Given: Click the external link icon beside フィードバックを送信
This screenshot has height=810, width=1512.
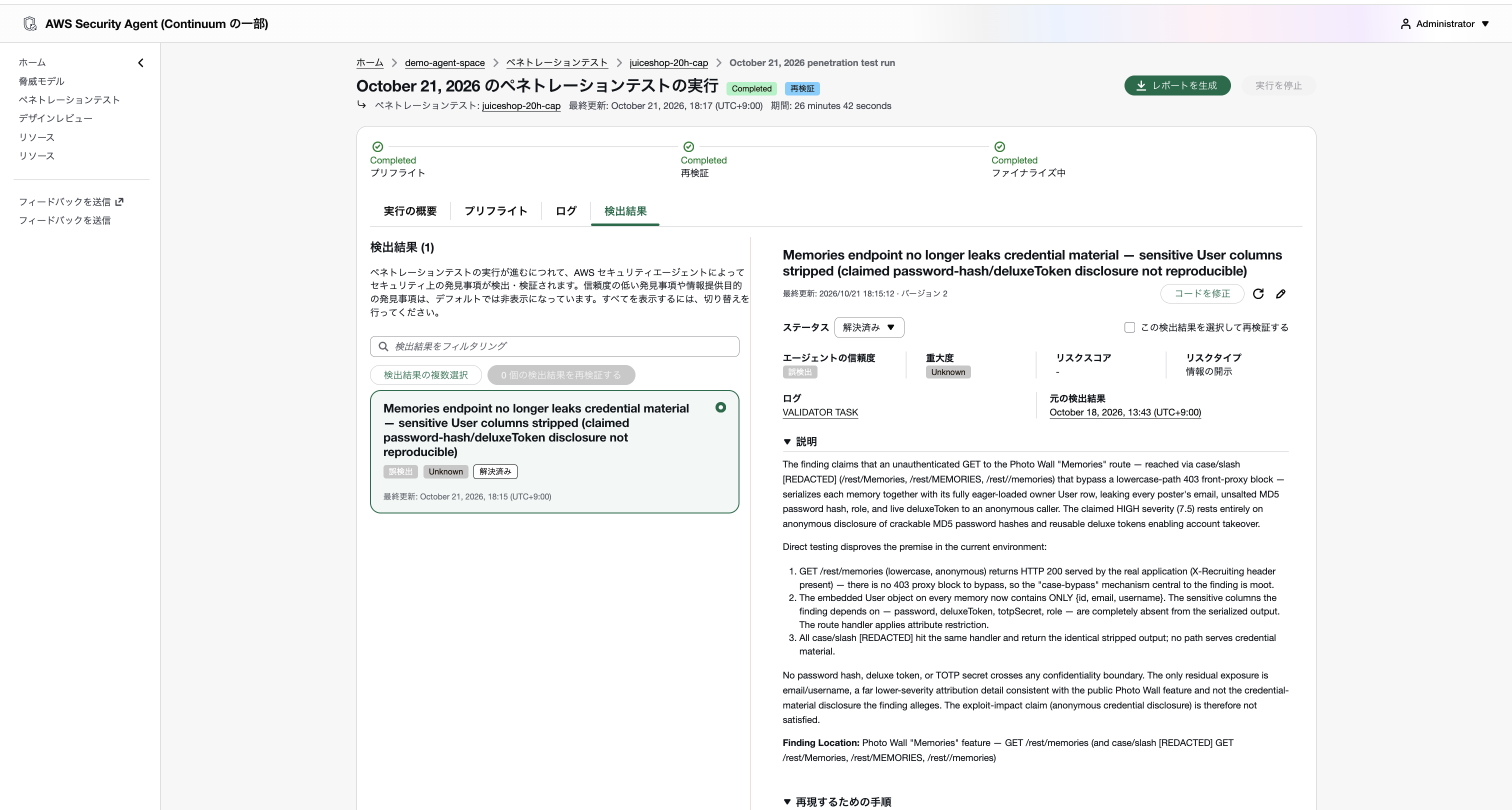Looking at the screenshot, I should [x=119, y=201].
